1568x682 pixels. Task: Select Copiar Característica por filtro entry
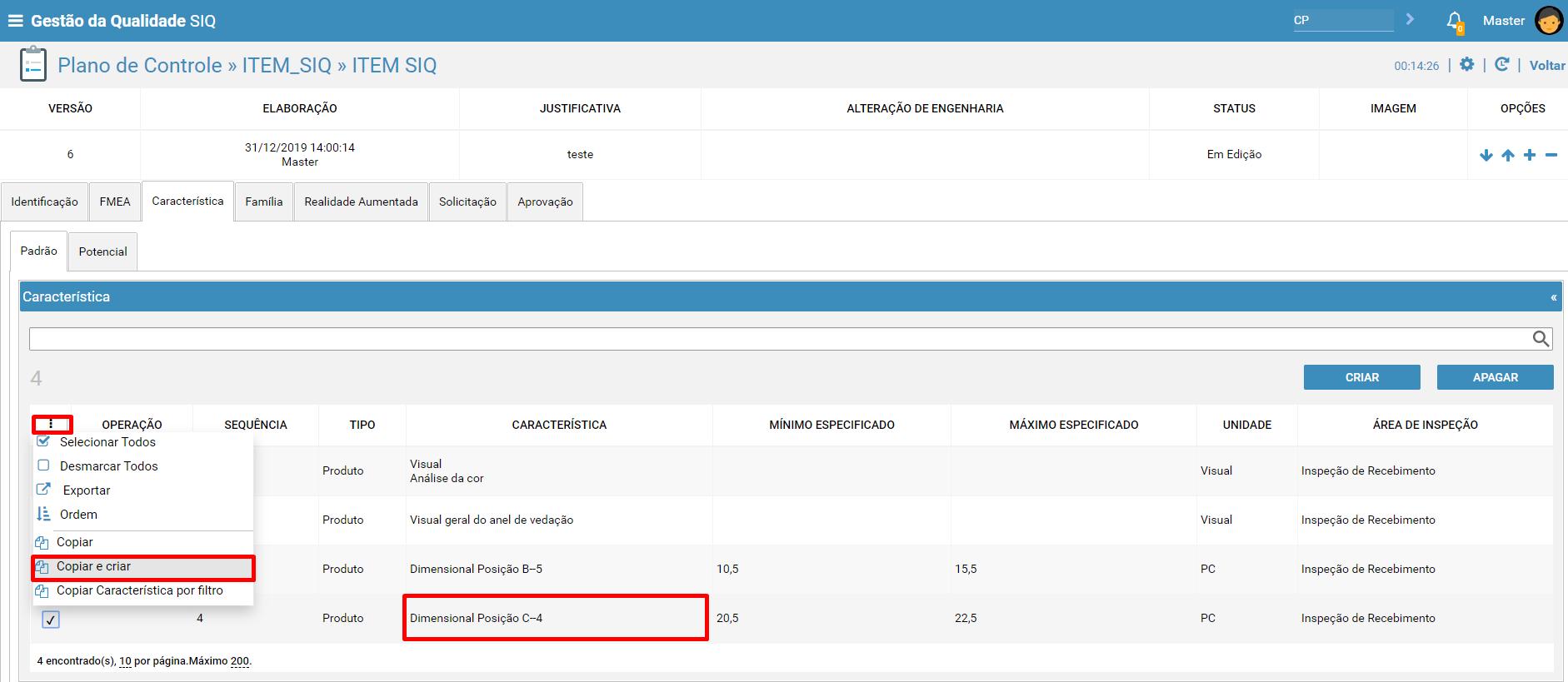click(140, 590)
